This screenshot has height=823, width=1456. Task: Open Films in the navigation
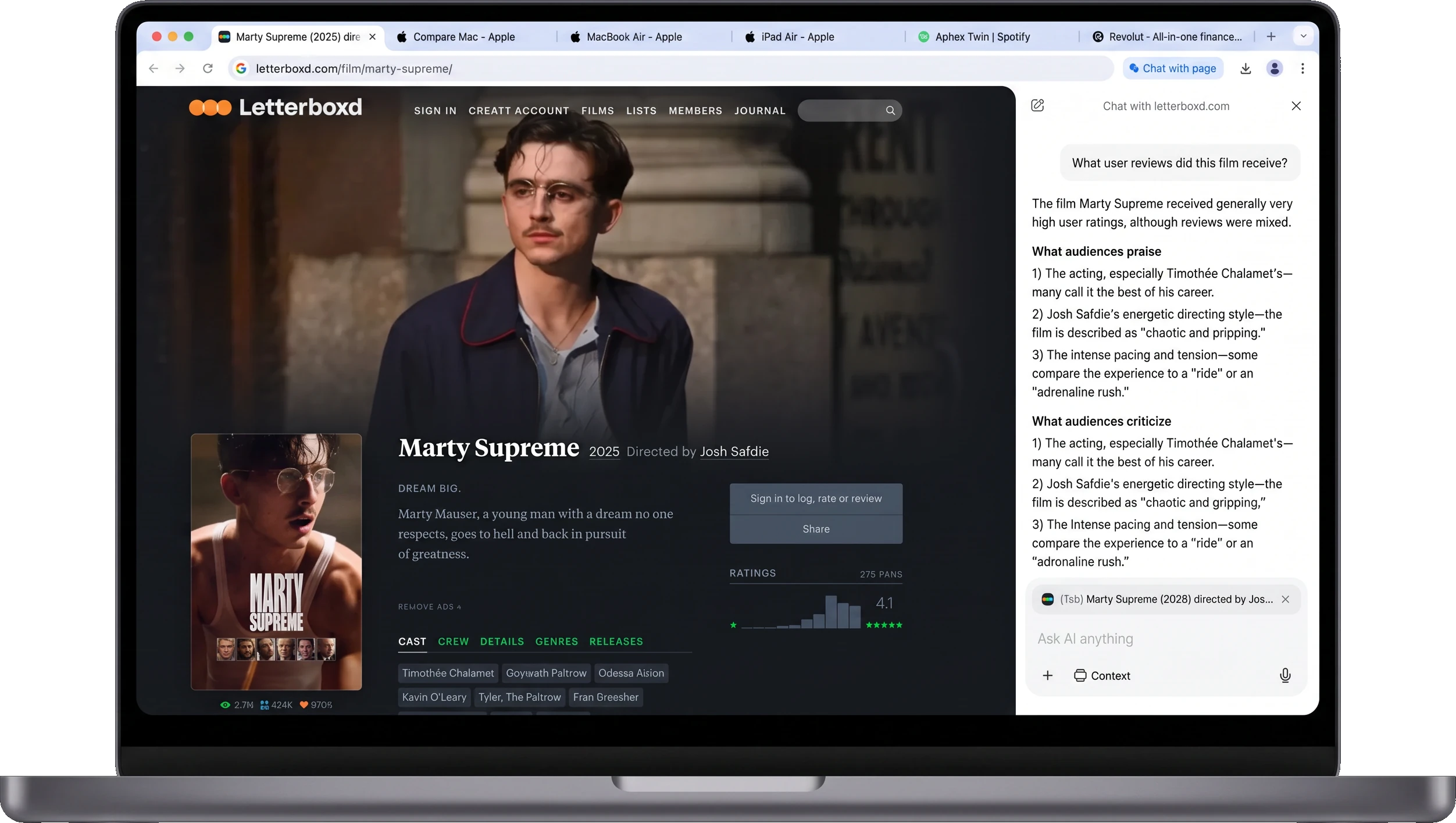point(598,111)
